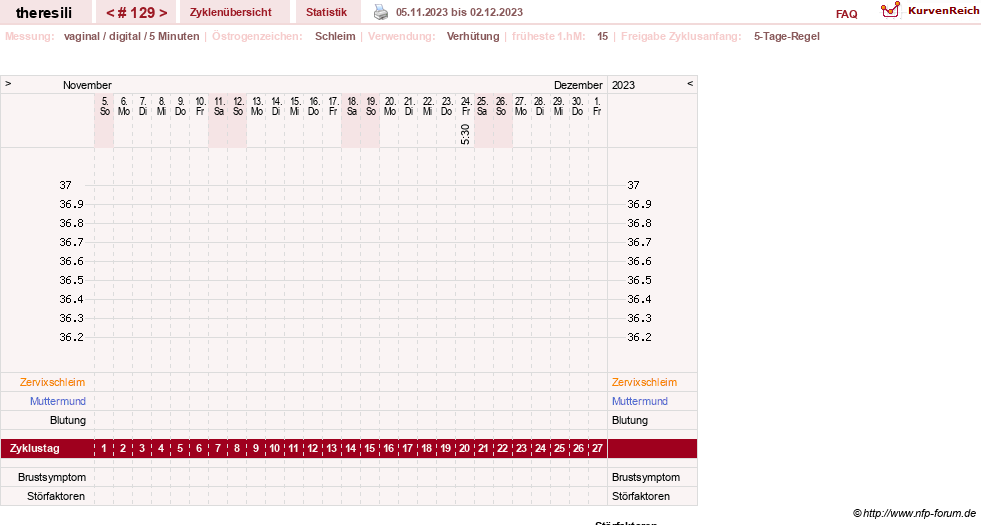
Task: Click cycle day 27 cell
Action: click(x=597, y=449)
